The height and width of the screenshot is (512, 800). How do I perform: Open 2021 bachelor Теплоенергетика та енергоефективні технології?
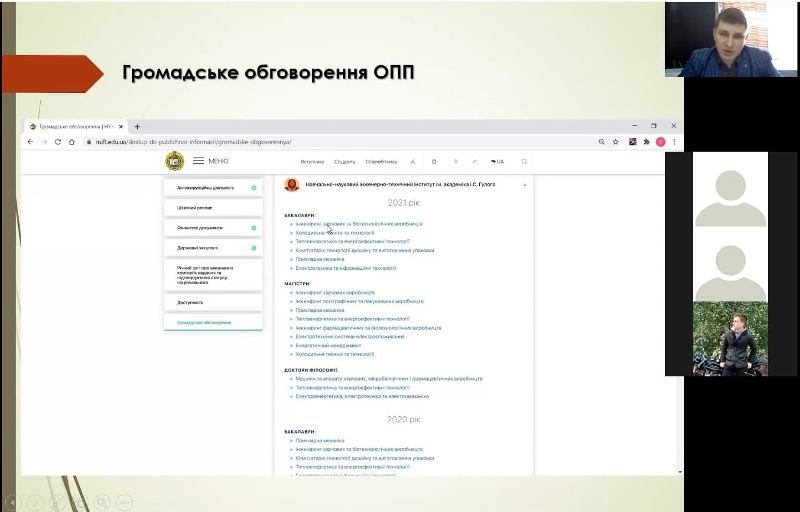tap(353, 241)
